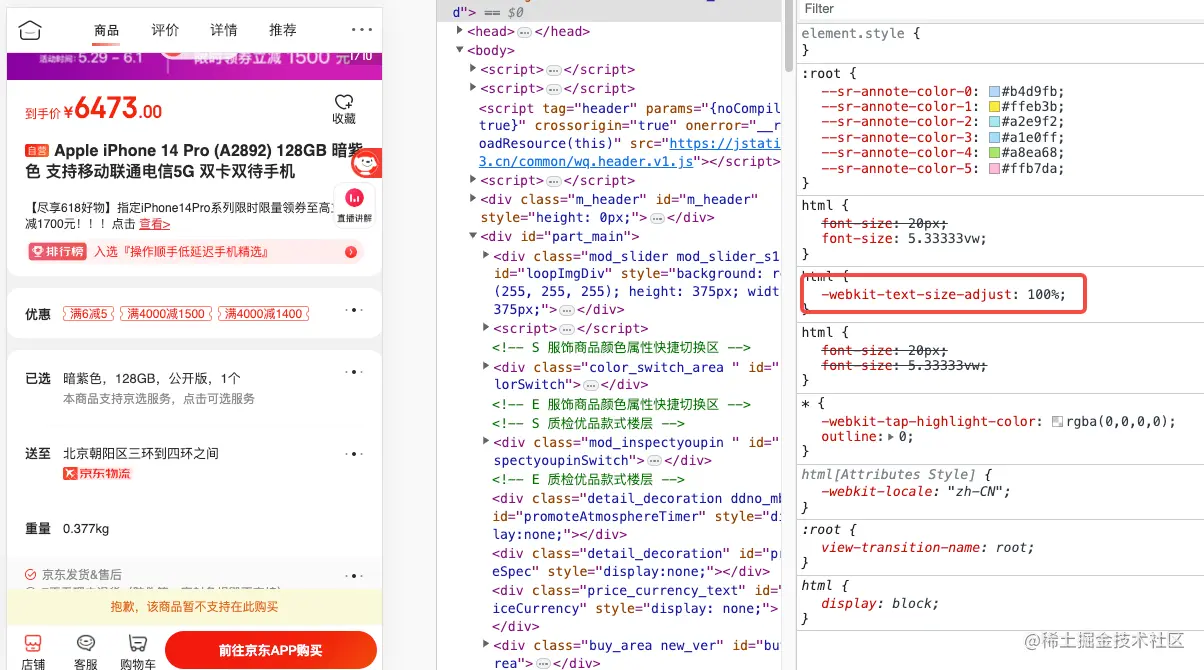Switch to the 评价 tab

pos(165,30)
